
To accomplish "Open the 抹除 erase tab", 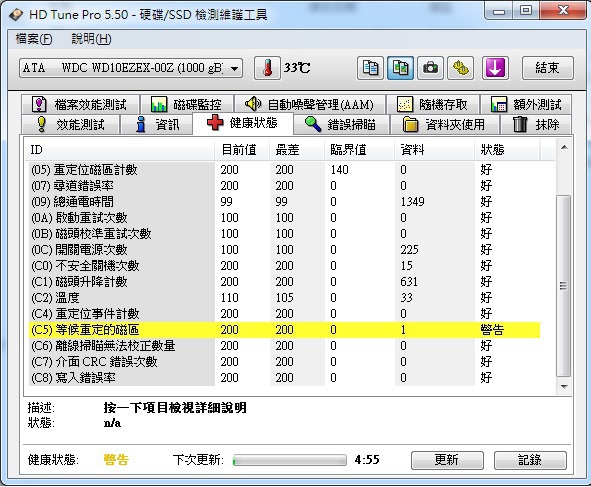I will pos(536,124).
